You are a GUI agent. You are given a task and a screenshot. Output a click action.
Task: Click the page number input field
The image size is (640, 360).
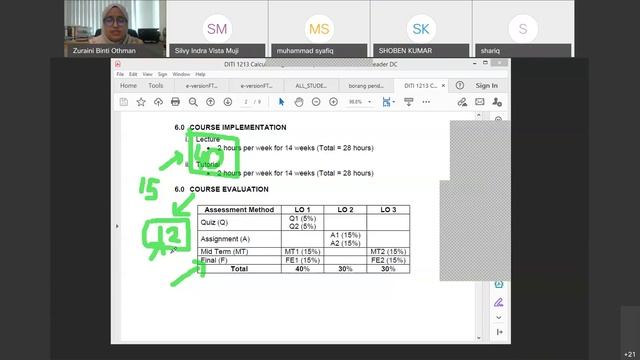click(x=246, y=102)
